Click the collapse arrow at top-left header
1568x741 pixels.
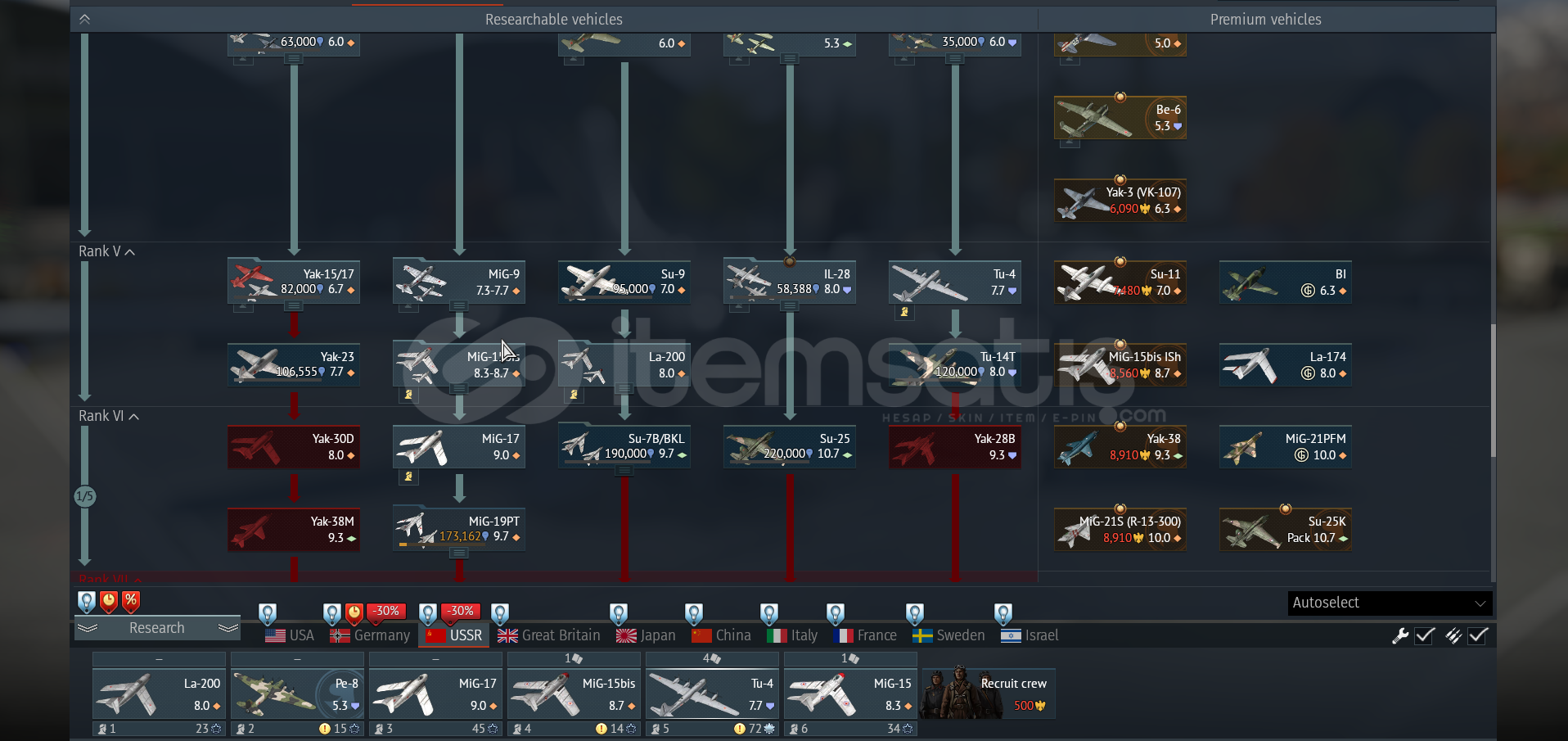click(x=84, y=19)
